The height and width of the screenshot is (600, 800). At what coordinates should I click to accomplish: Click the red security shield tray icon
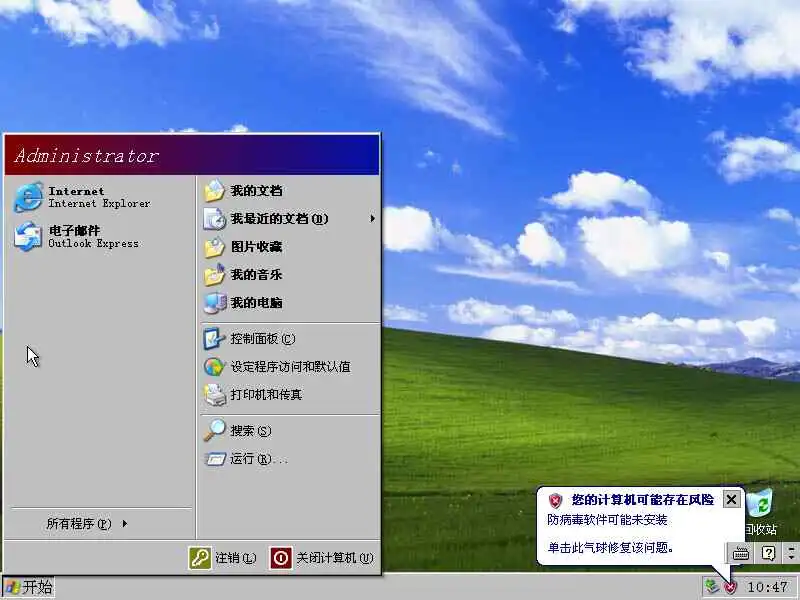click(x=731, y=587)
